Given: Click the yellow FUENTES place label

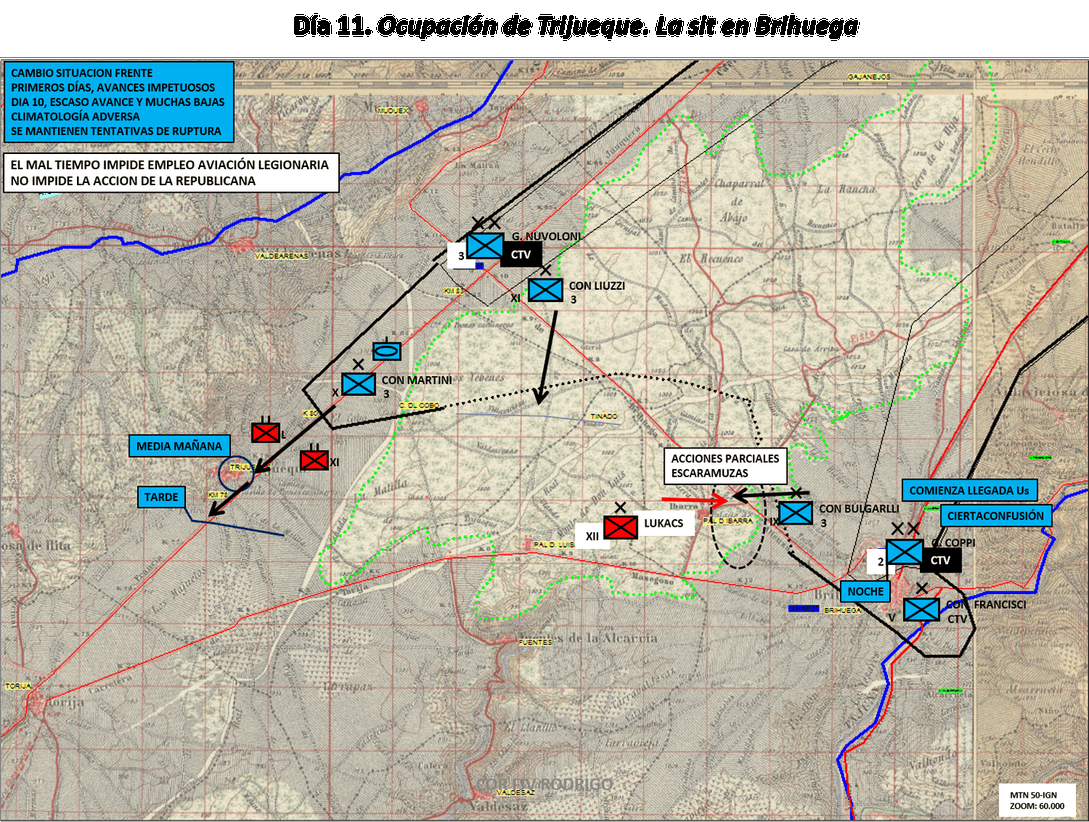Looking at the screenshot, I should 535,642.
